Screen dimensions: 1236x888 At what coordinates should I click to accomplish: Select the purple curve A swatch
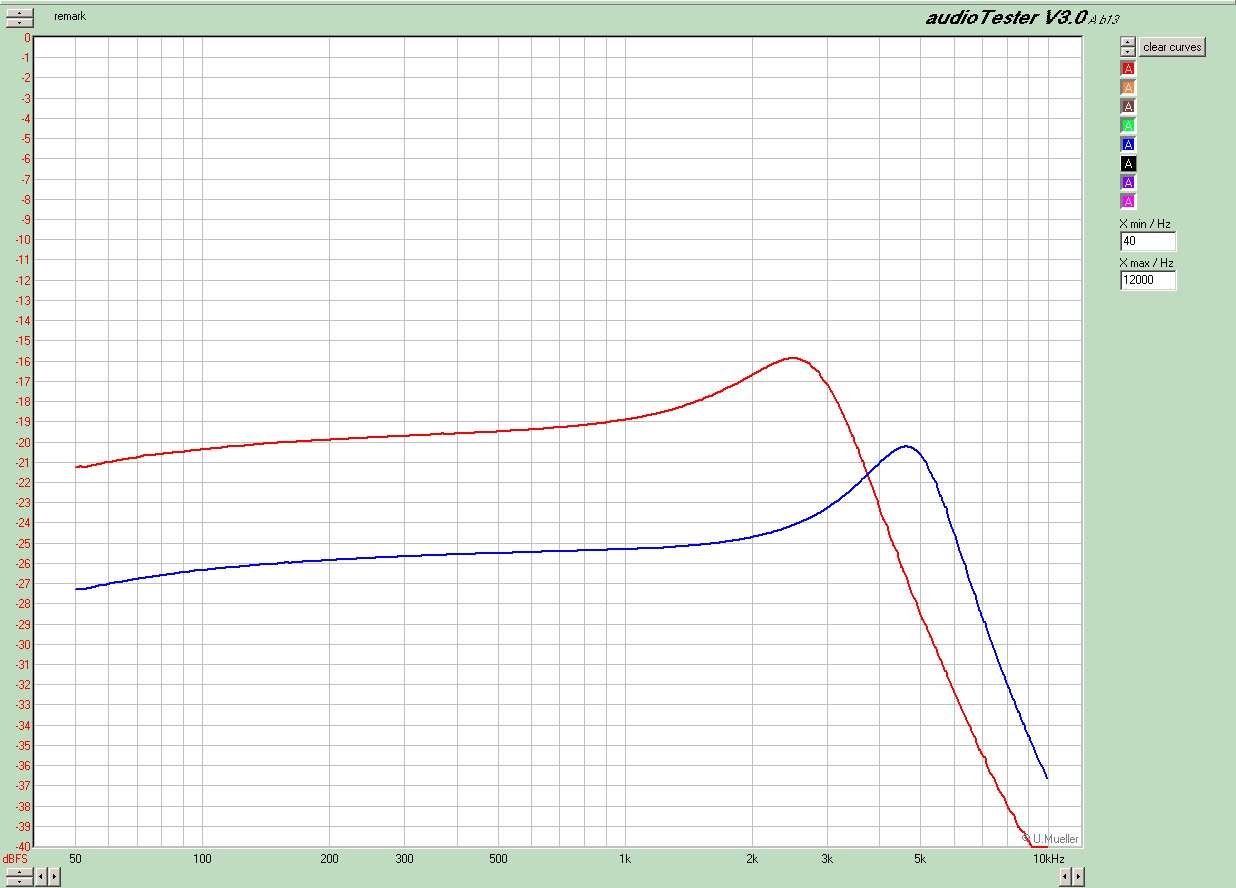click(1128, 182)
